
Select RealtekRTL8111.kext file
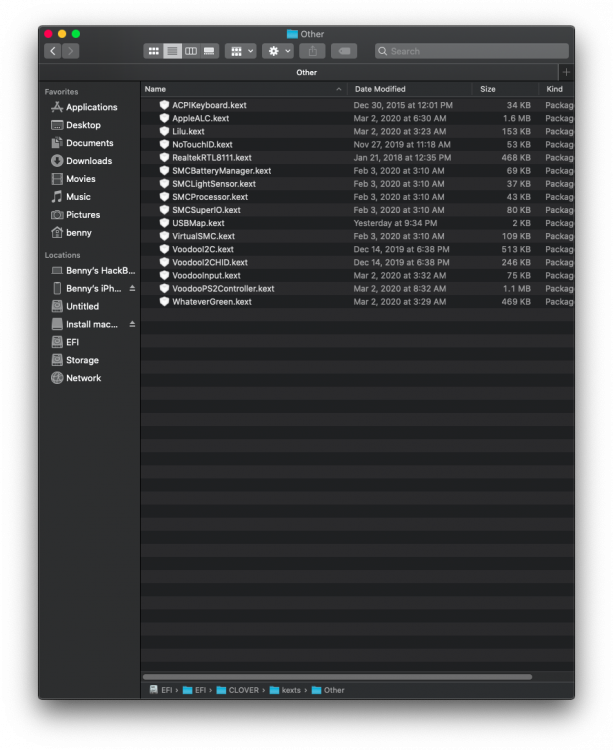[357, 158]
